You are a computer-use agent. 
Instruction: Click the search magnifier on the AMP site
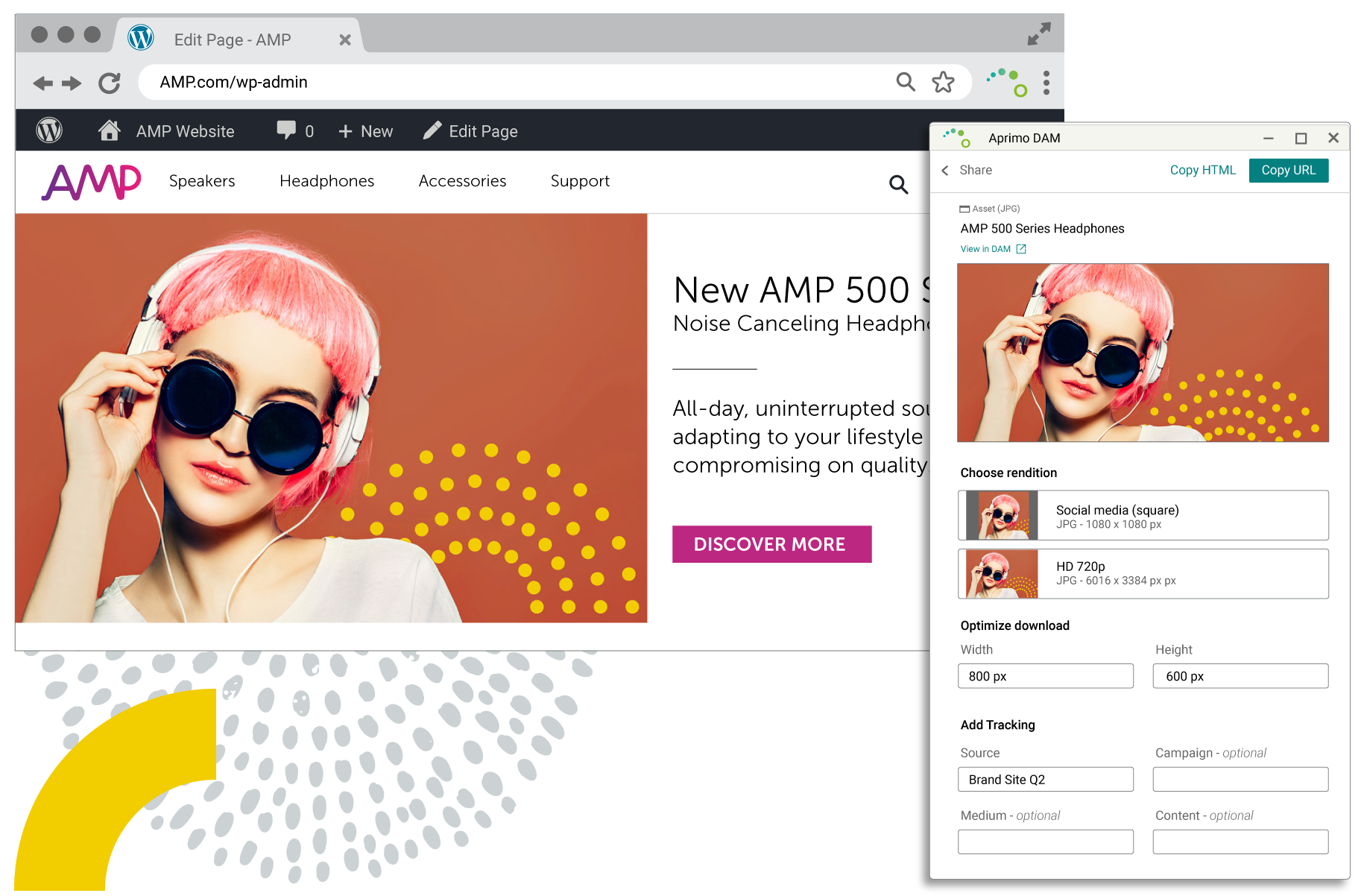pos(898,184)
